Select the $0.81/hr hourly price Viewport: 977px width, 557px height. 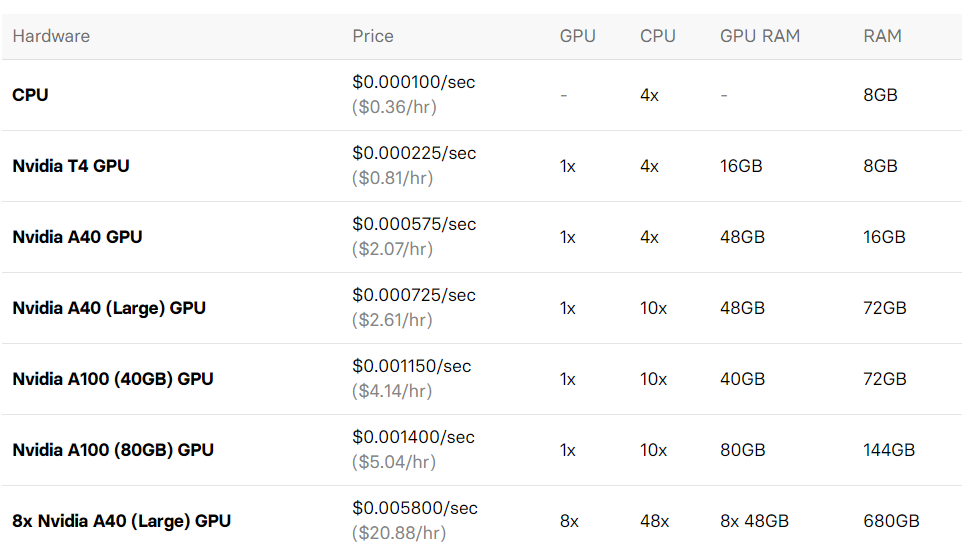393,178
